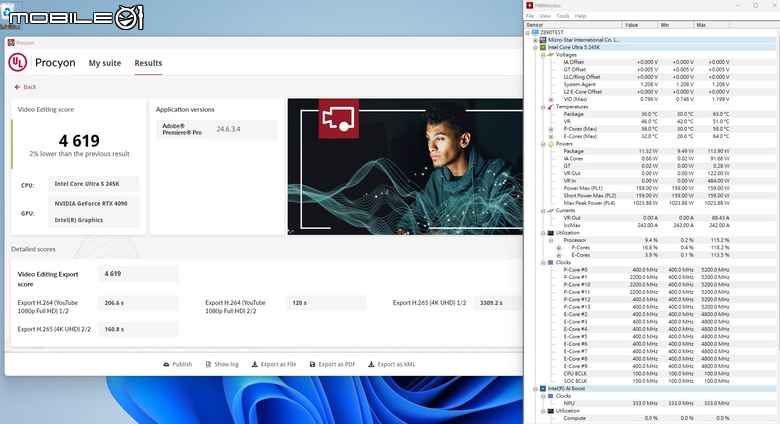
Task: Click the Max column header
Action: tap(711, 24)
